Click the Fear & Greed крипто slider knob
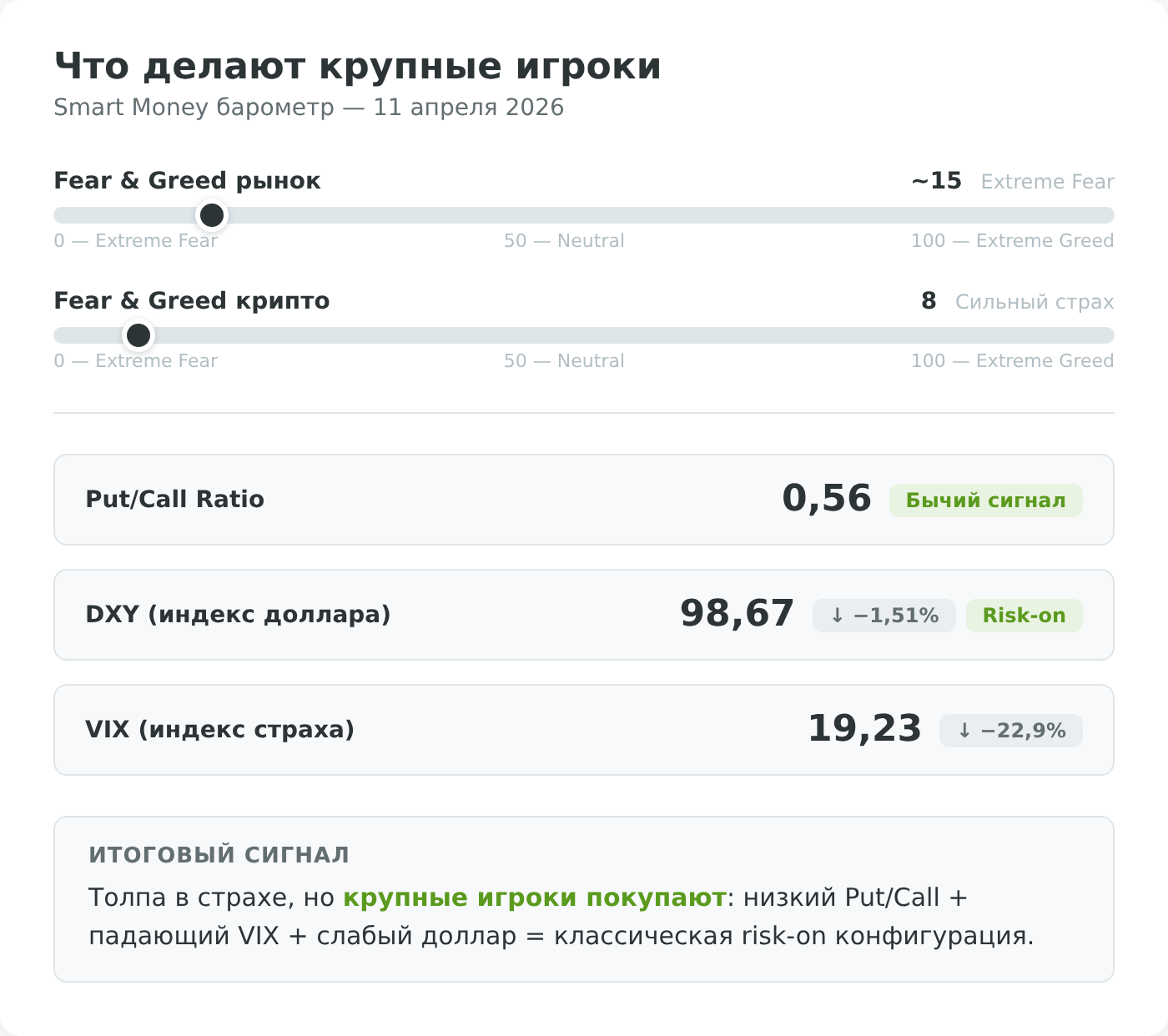This screenshot has height=1036, width=1168. [x=138, y=335]
